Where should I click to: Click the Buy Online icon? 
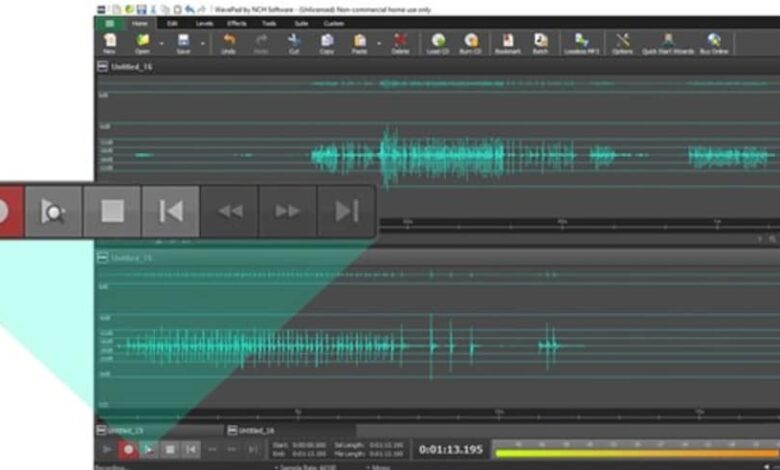coord(714,43)
